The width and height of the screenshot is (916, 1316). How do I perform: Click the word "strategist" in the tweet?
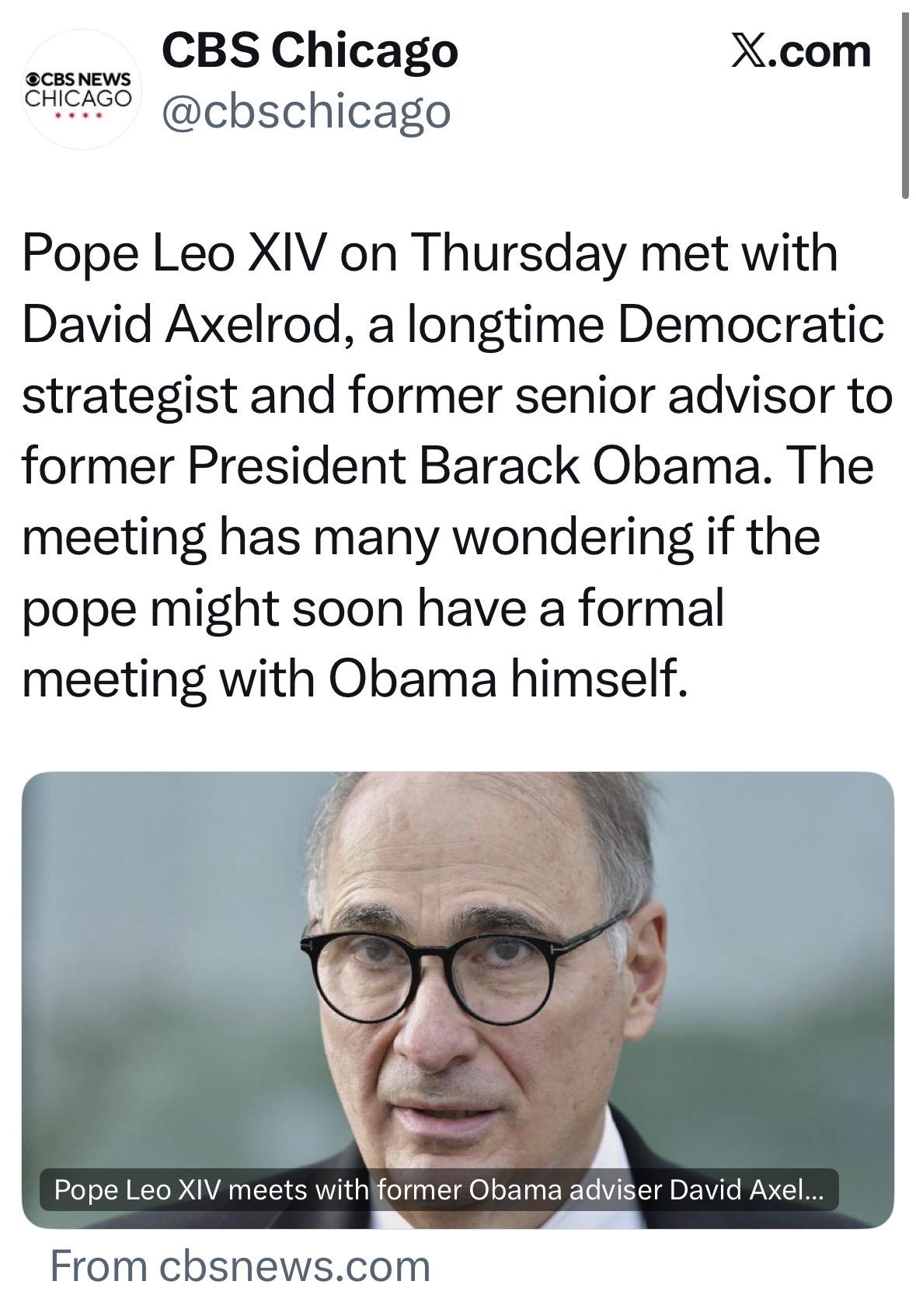(129, 395)
